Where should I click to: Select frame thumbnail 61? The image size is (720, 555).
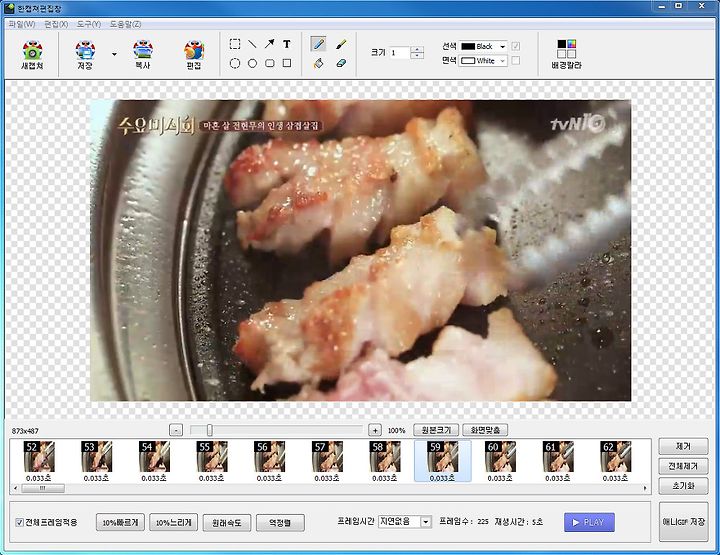point(557,461)
